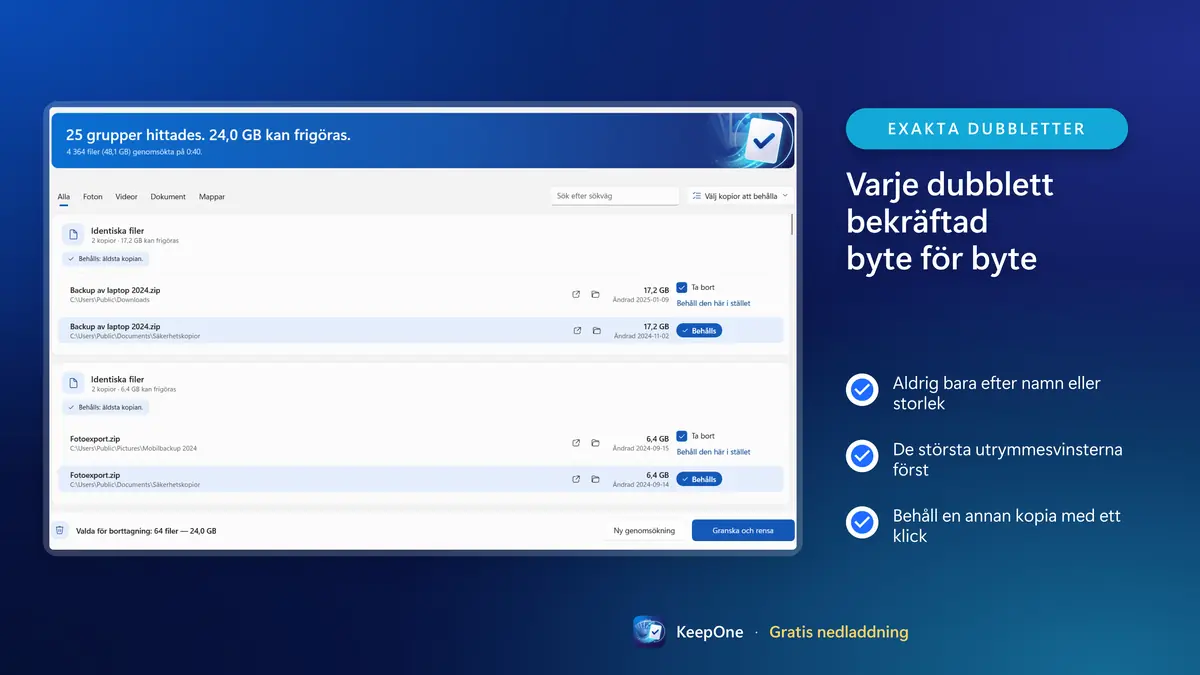Select Fotoexport.zip row in Documents\Säkerhetskopior
This screenshot has height=675, width=1200.
click(420, 479)
